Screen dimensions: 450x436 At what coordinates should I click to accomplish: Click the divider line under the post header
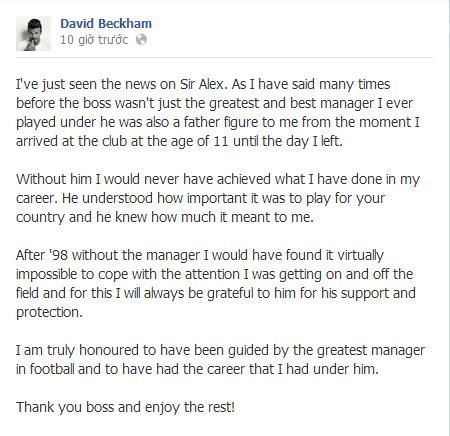point(224,58)
